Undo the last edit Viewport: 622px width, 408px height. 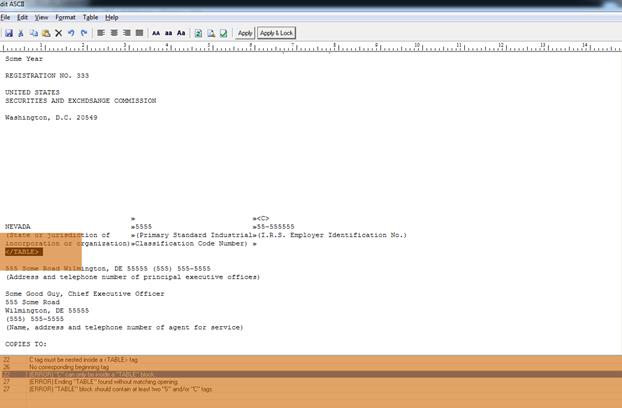click(71, 33)
